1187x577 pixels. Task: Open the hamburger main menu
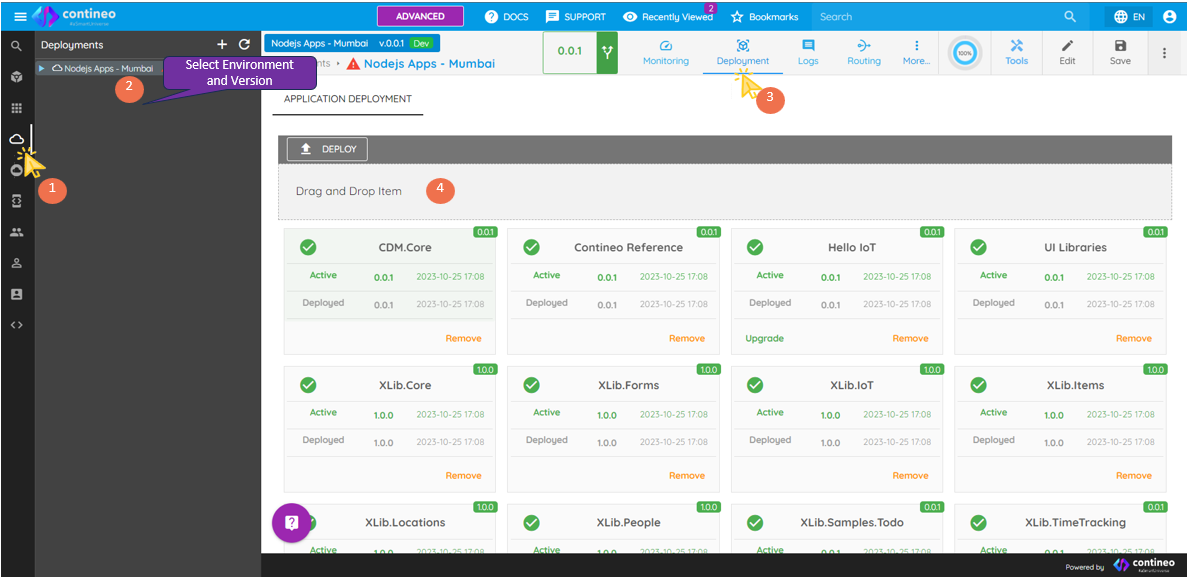[20, 17]
